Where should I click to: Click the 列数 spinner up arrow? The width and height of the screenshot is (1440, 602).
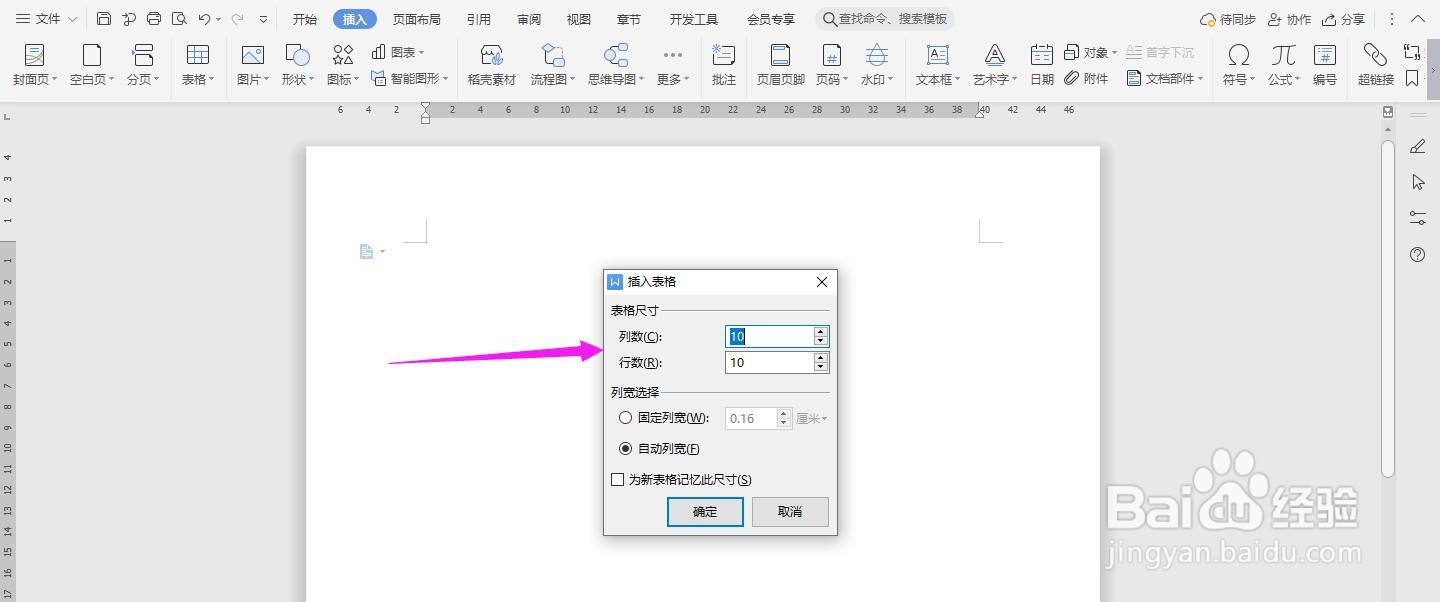coord(821,331)
